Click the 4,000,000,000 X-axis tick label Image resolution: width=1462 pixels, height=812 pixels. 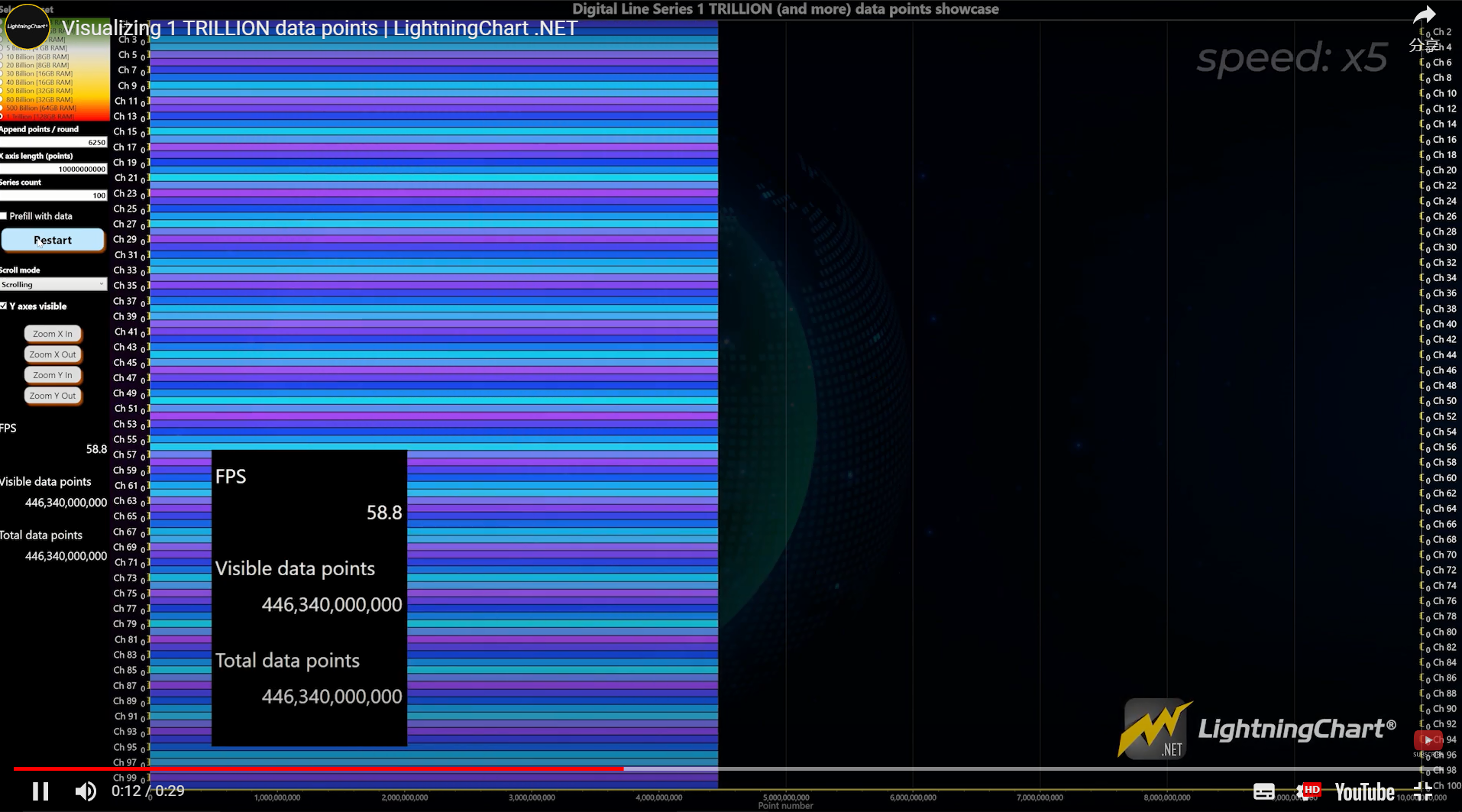click(x=659, y=797)
